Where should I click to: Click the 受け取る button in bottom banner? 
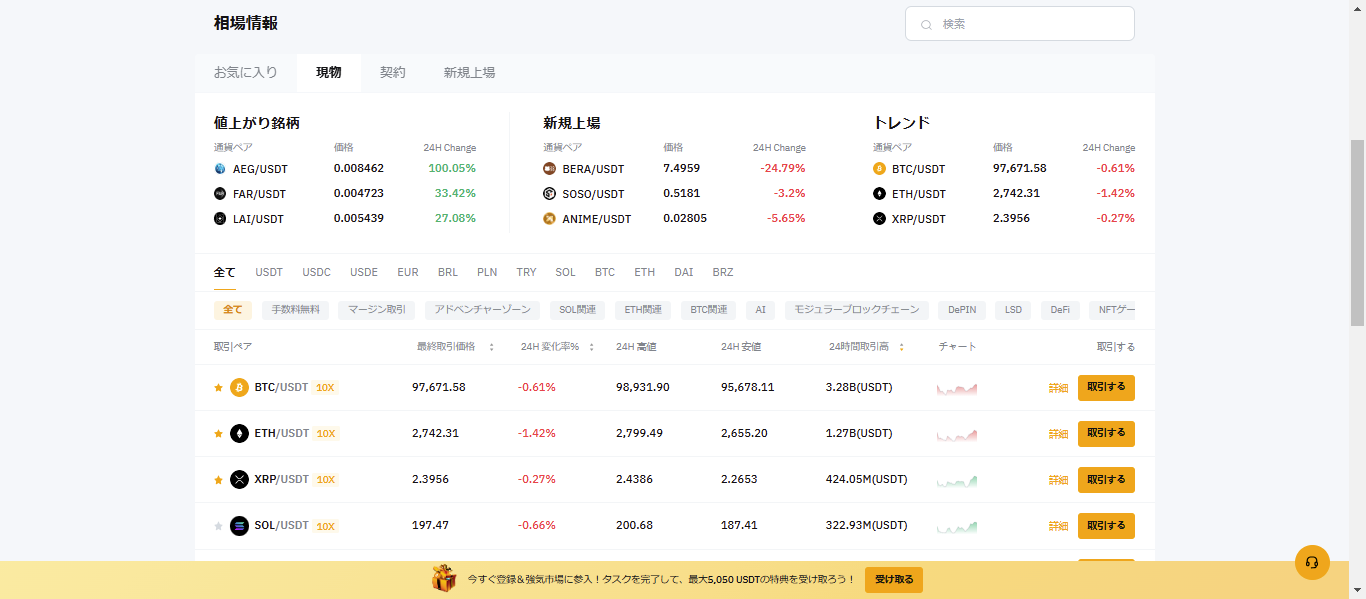tap(891, 579)
